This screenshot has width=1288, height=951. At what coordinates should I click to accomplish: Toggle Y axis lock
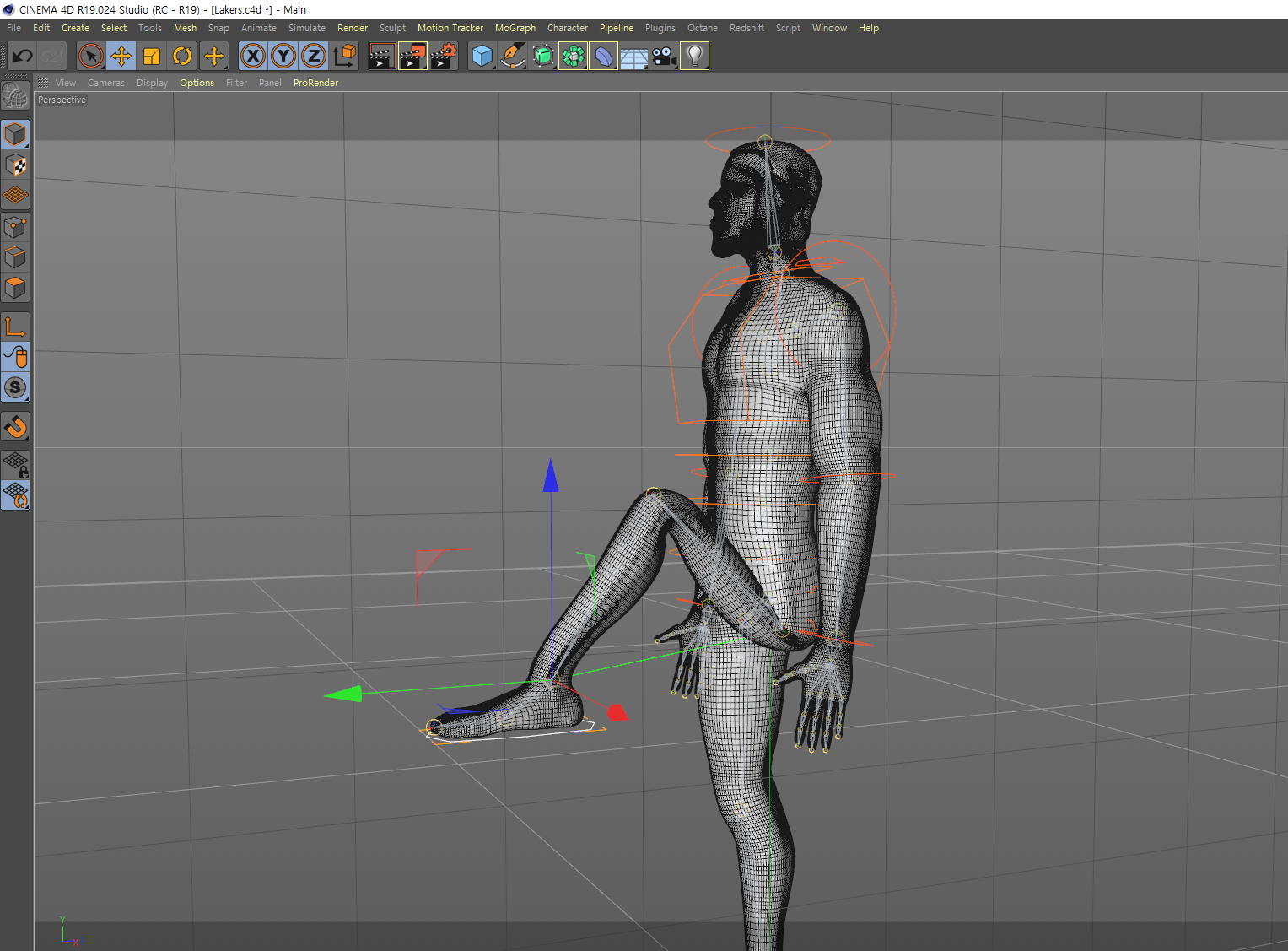tap(283, 57)
